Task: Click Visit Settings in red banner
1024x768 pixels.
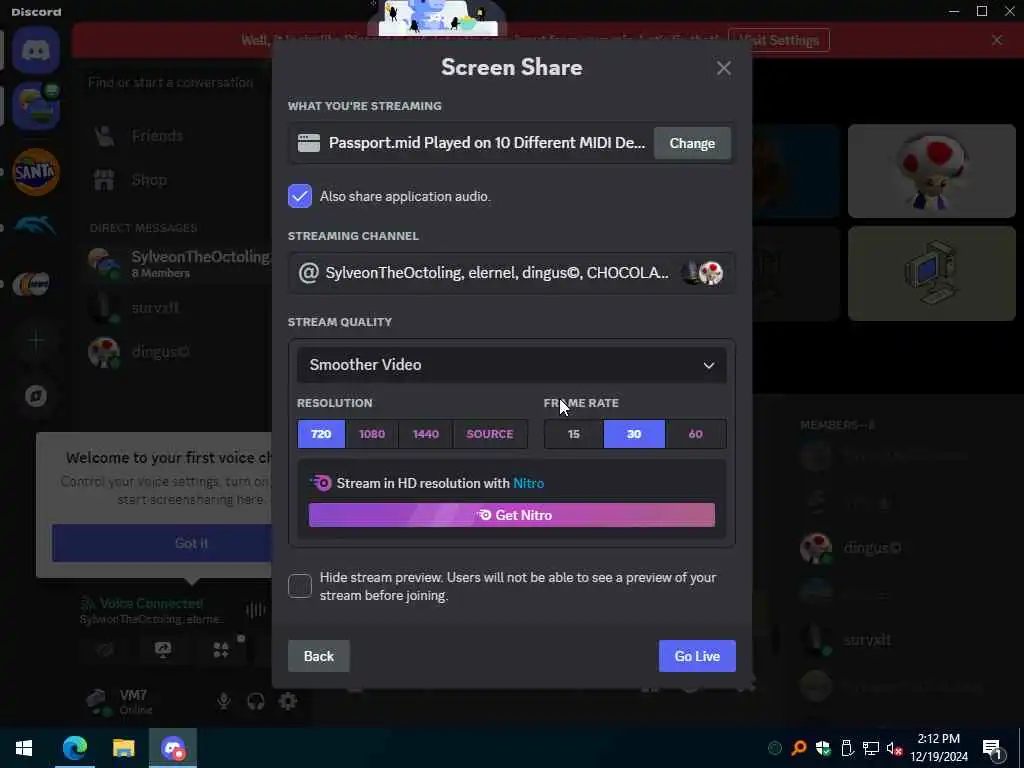Action: point(778,40)
